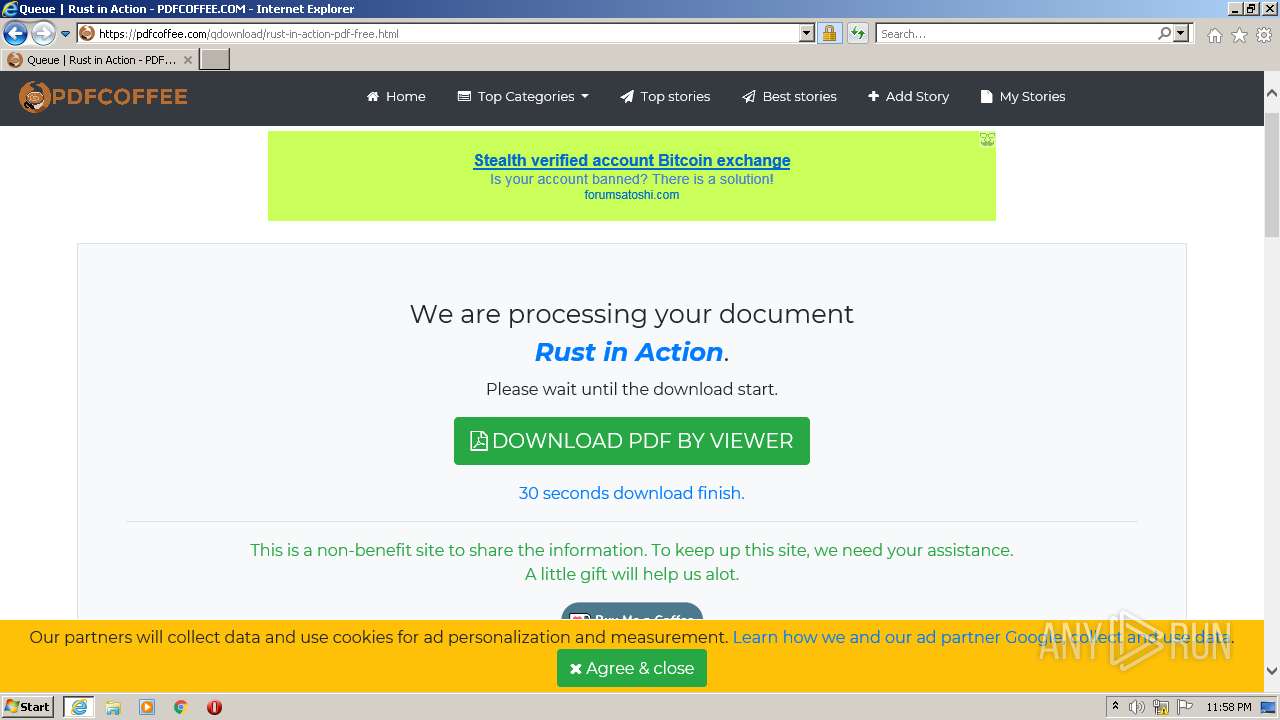
Task: Click the ad info icon on banner
Action: 987,140
